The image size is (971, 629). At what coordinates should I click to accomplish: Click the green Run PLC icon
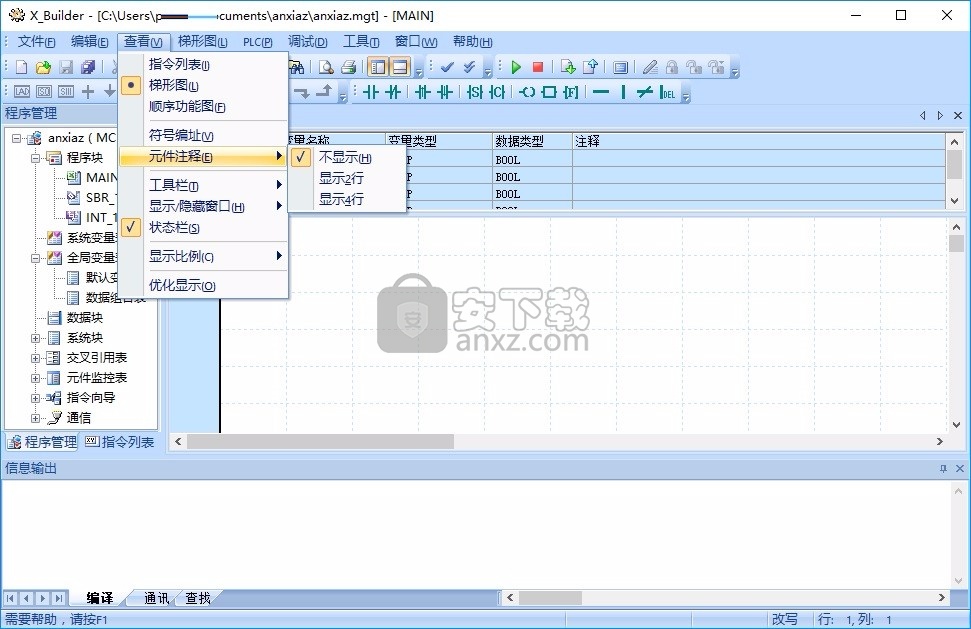click(516, 67)
